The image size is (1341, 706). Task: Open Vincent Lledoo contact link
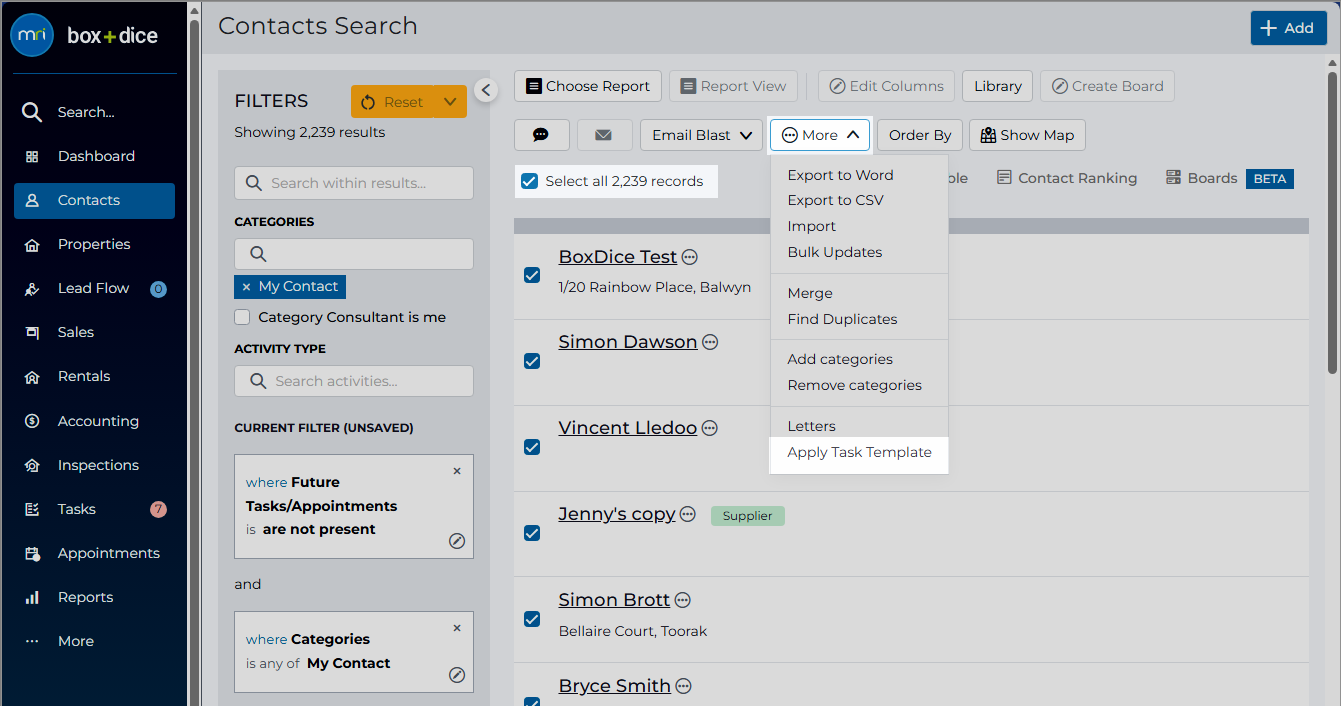click(x=628, y=428)
